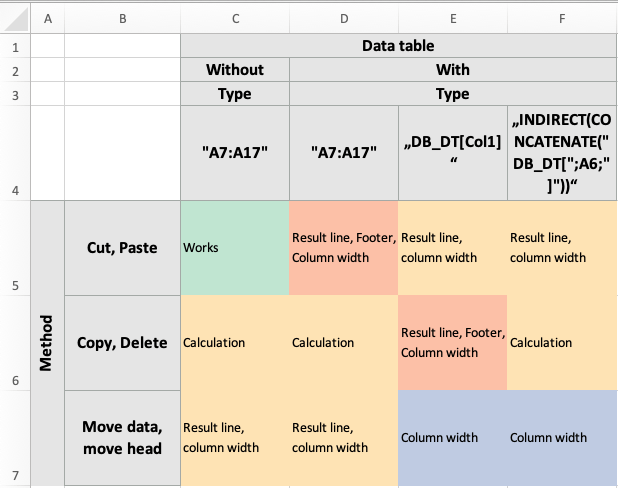The image size is (618, 488).
Task: Select "Calculation" cell in column F
Action: coord(562,343)
